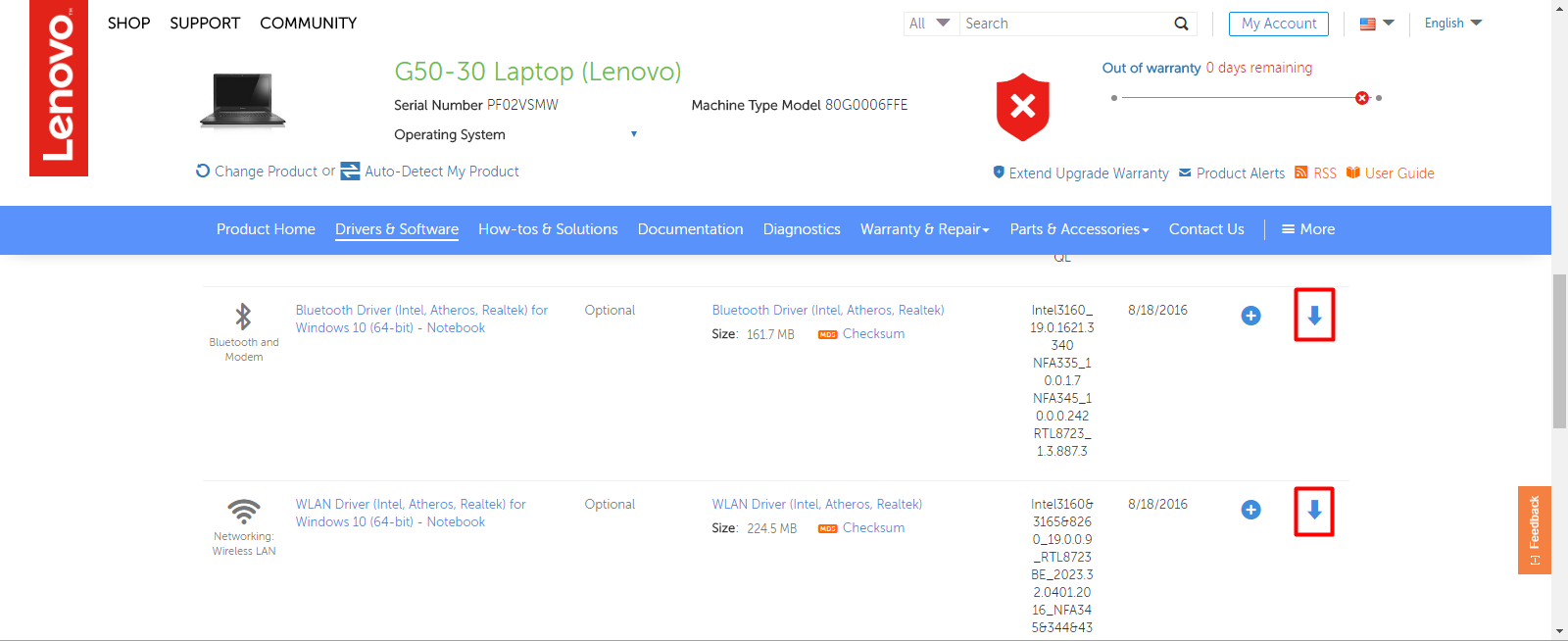Open My Account
The width and height of the screenshot is (1568, 641).
click(1279, 24)
